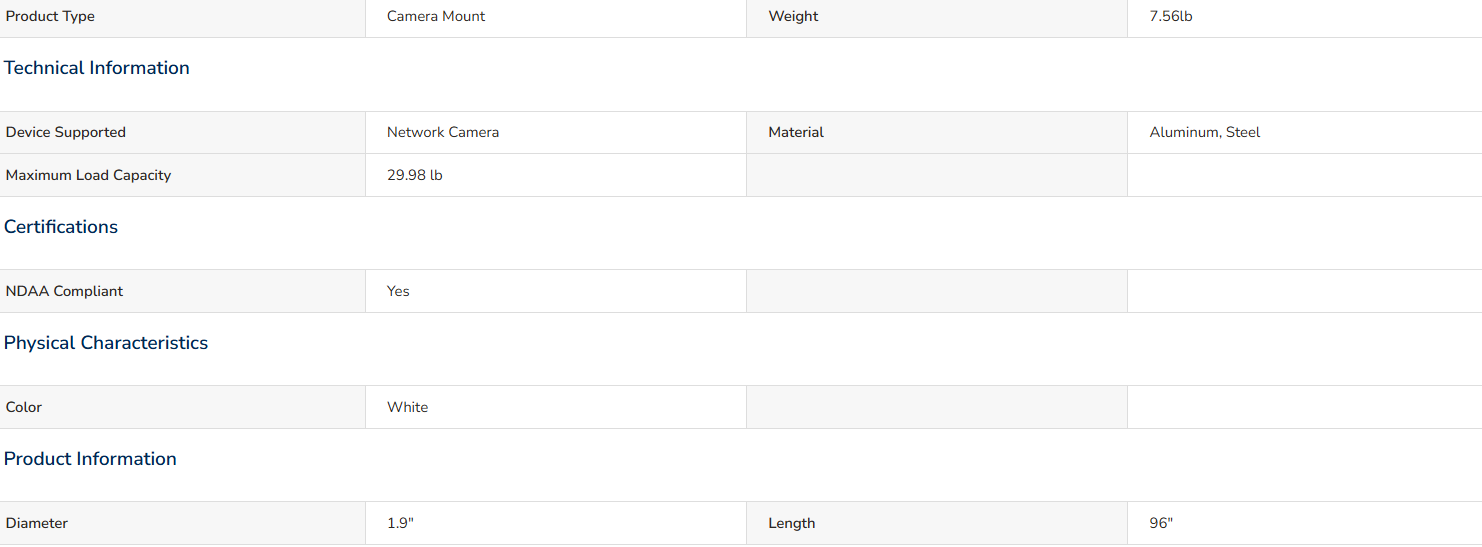Select the Length value 96"
Image resolution: width=1482 pixels, height=547 pixels.
point(1161,524)
